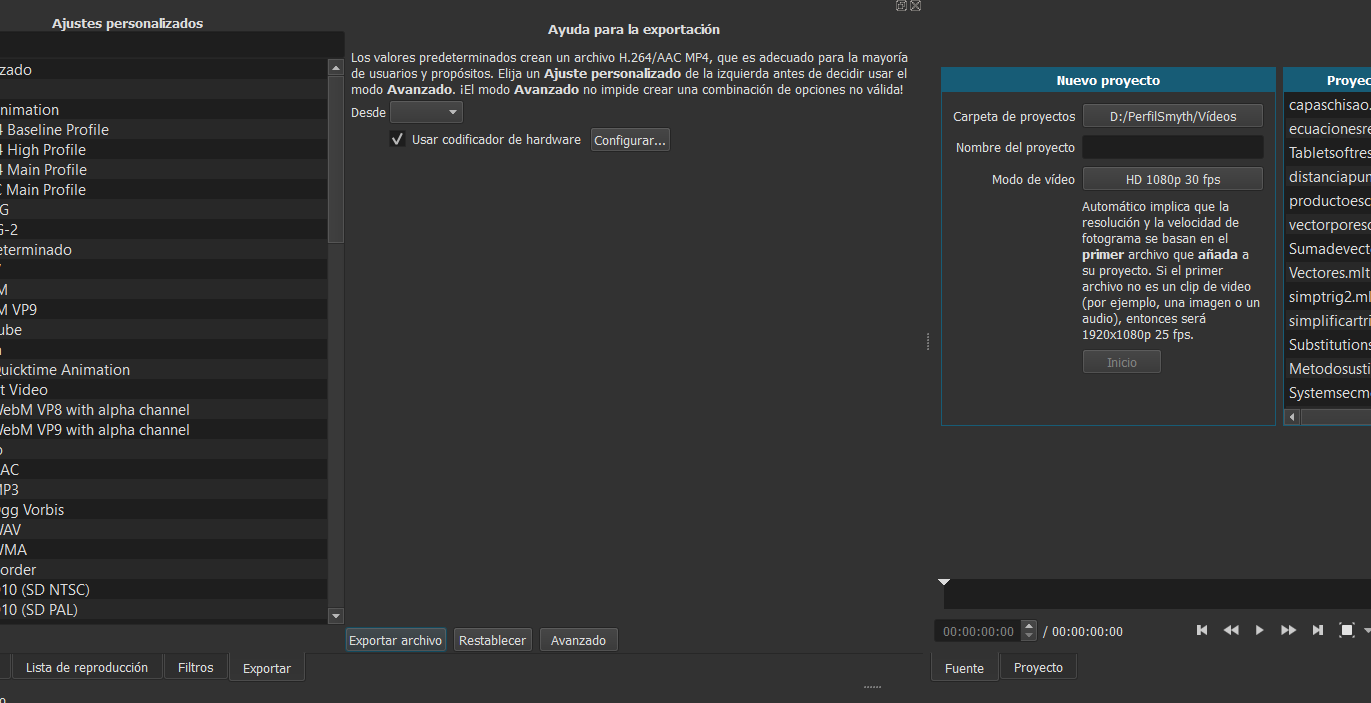Click the Configurar... button
The height and width of the screenshot is (703, 1371).
tap(630, 141)
